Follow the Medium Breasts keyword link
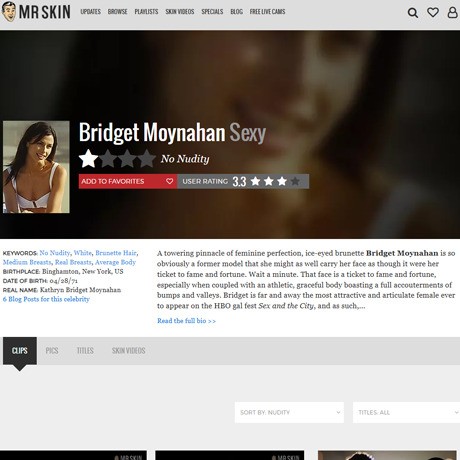This screenshot has width=460, height=460. tap(27, 262)
